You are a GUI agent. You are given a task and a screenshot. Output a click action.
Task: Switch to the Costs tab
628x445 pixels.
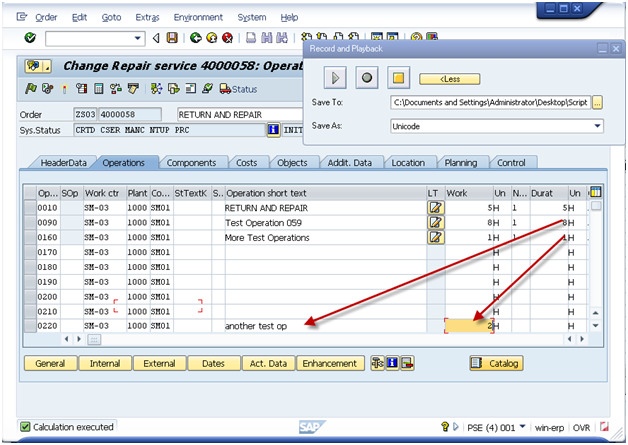coord(246,163)
